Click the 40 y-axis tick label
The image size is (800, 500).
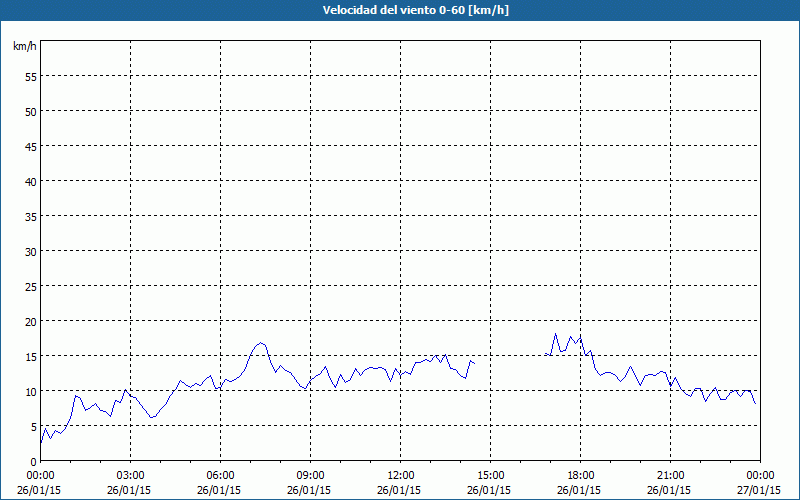tap(30, 181)
